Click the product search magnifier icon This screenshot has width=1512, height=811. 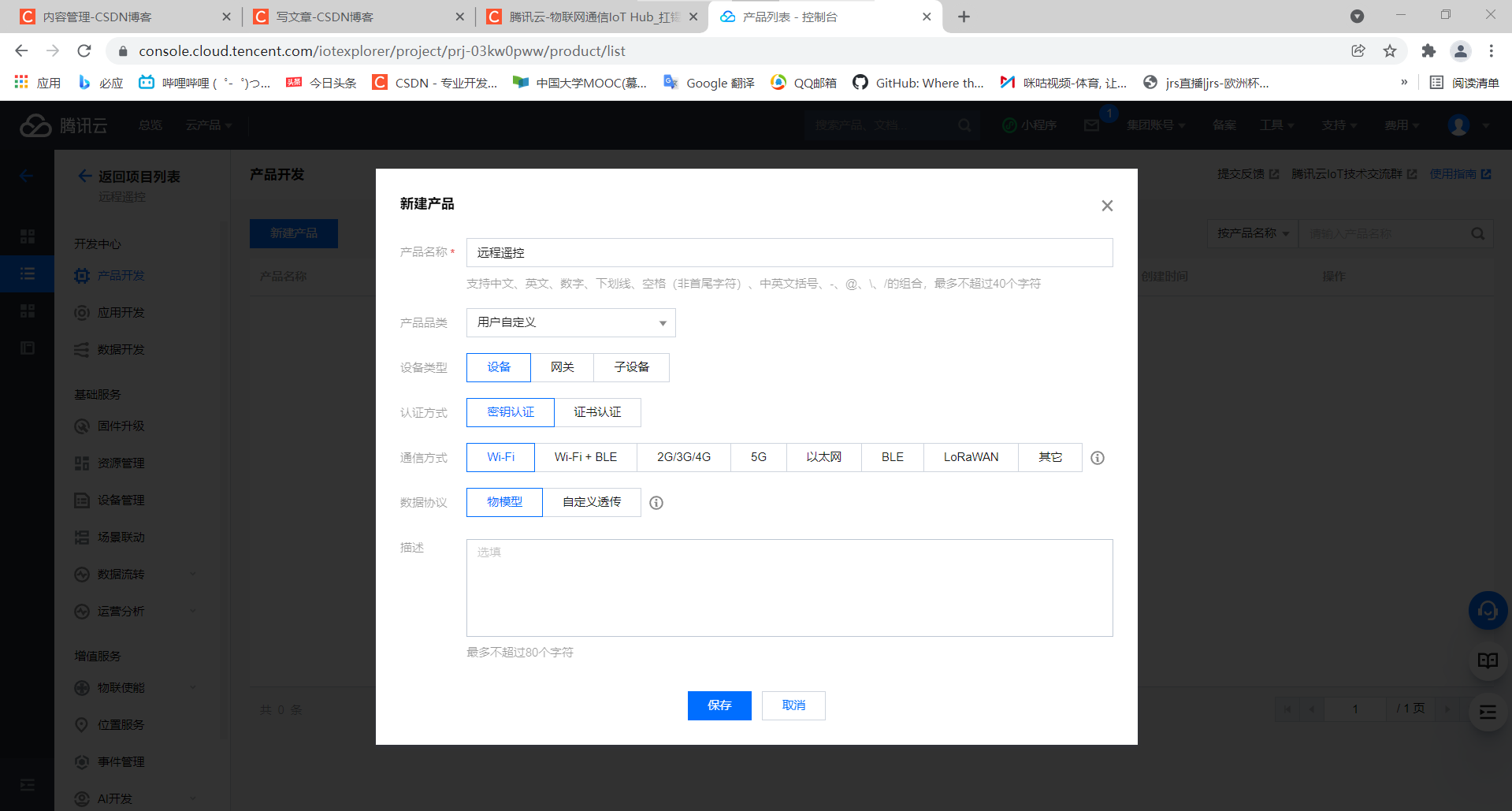point(1477,233)
